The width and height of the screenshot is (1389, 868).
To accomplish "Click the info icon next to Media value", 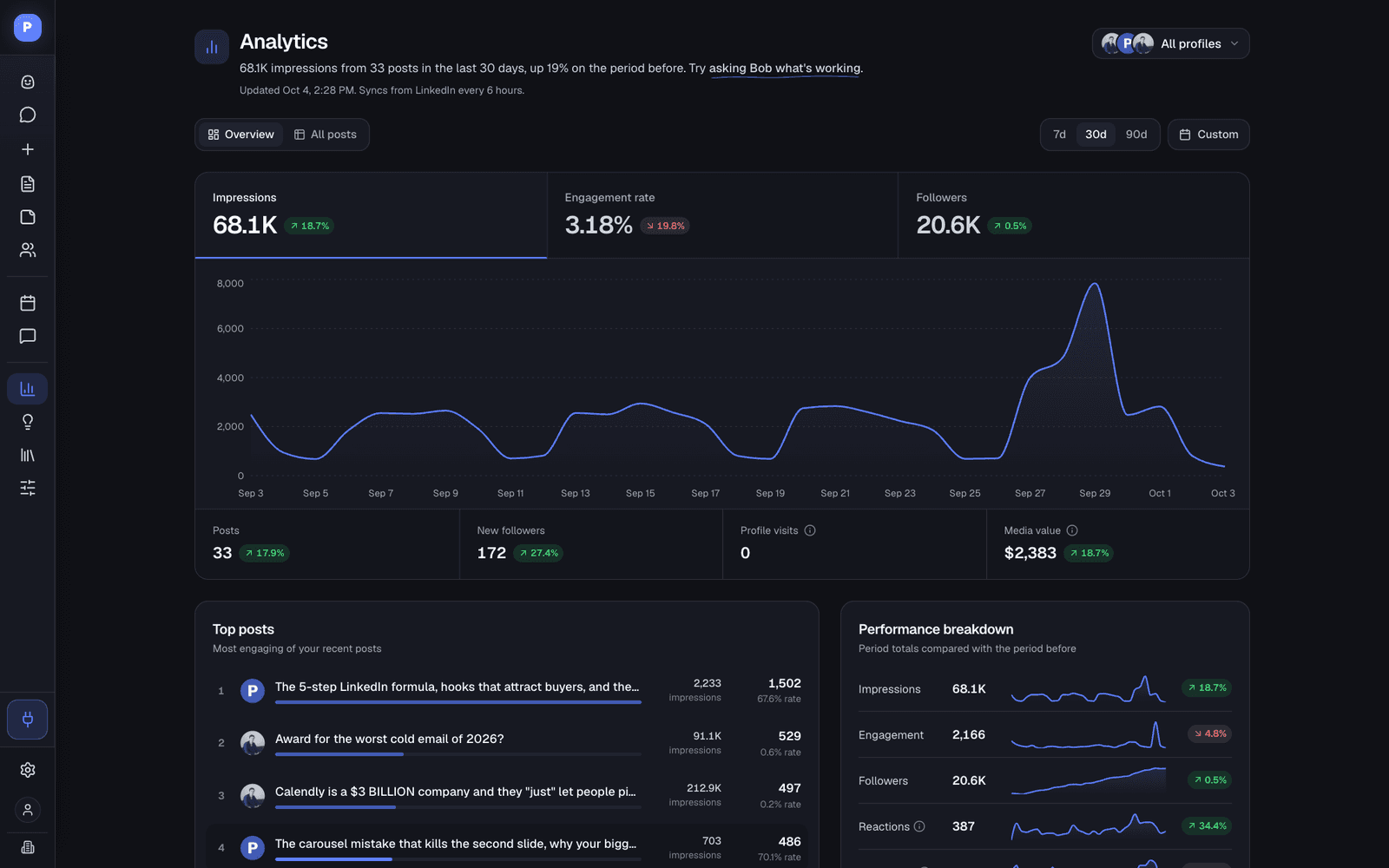I will point(1072,530).
